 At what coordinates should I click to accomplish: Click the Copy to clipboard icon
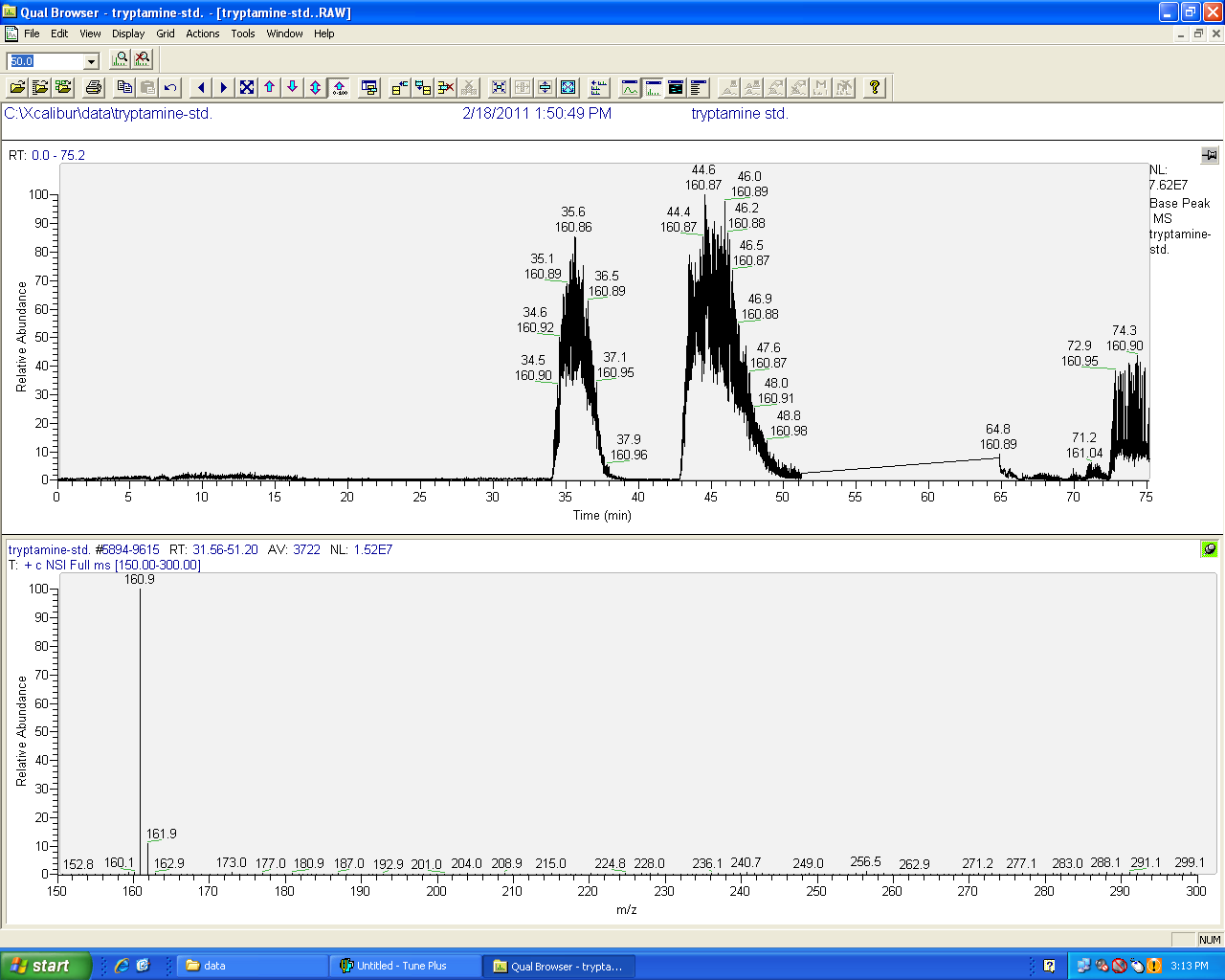(124, 88)
